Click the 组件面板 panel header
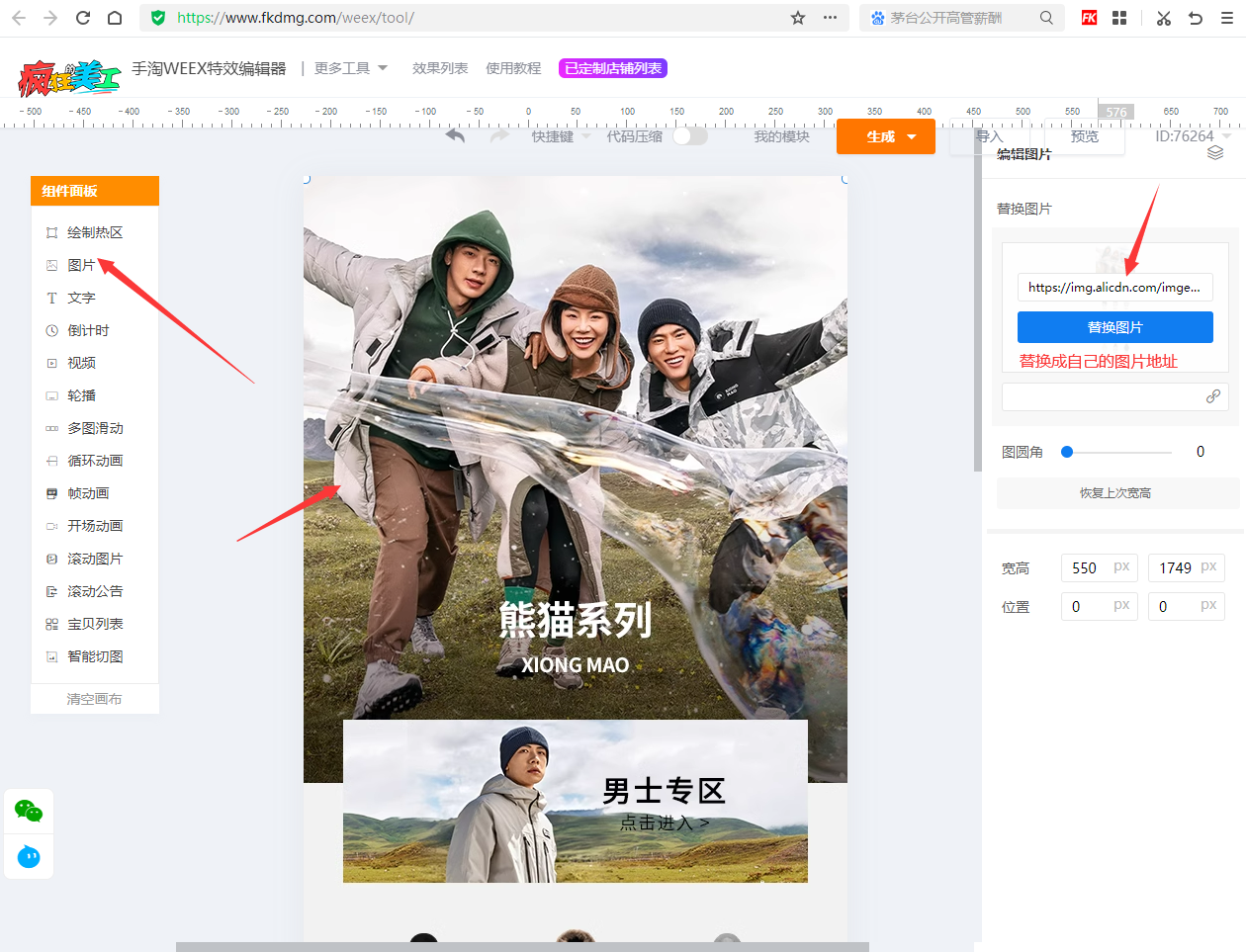Viewport: 1246px width, 952px height. point(95,191)
